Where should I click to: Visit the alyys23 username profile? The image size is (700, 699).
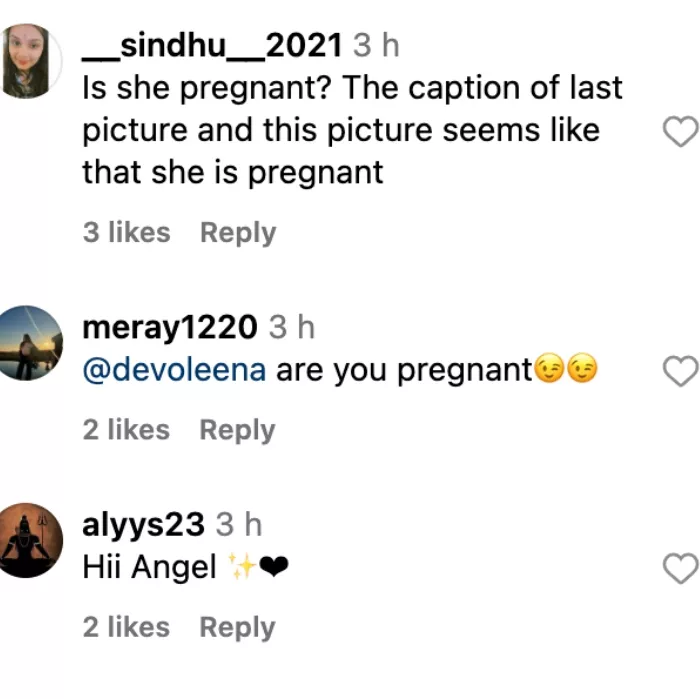144,524
